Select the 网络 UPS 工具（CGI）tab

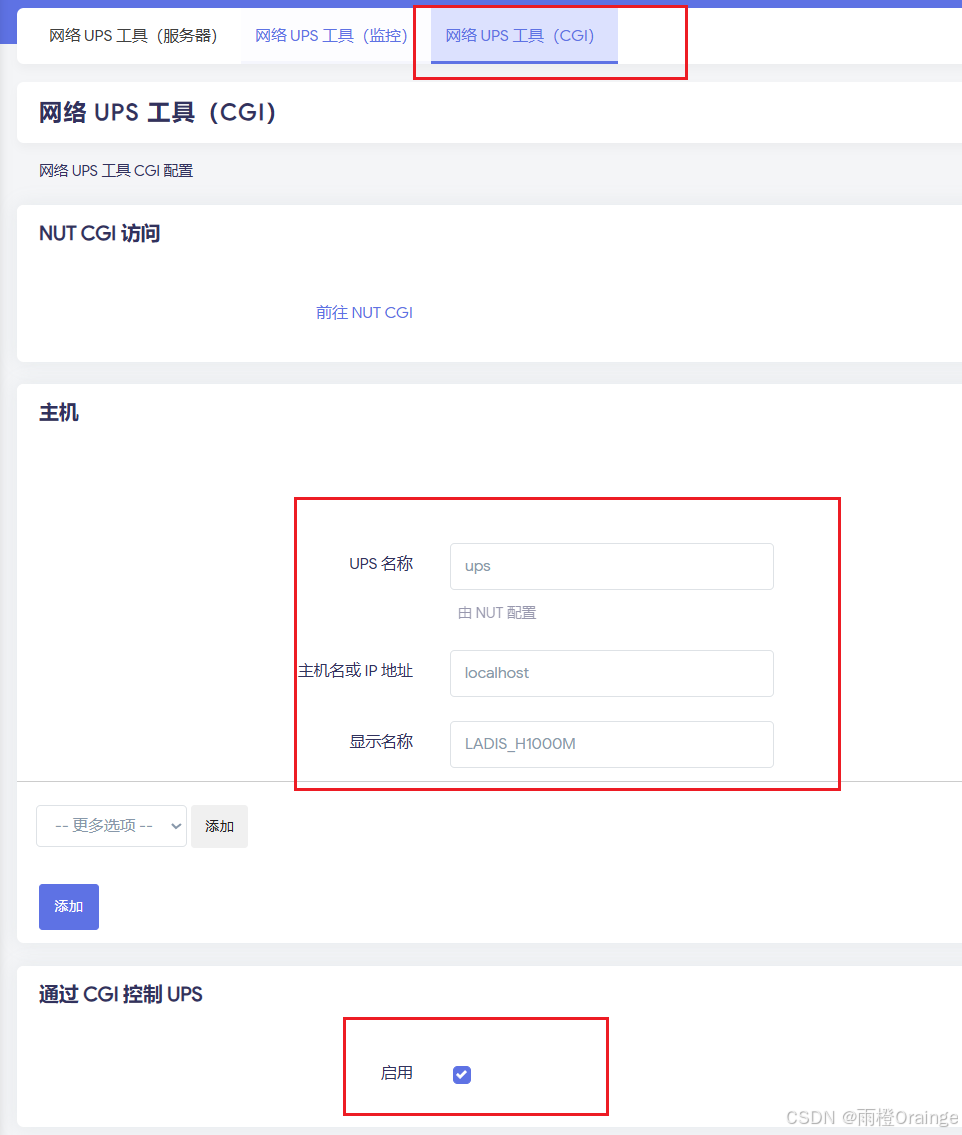pos(523,34)
